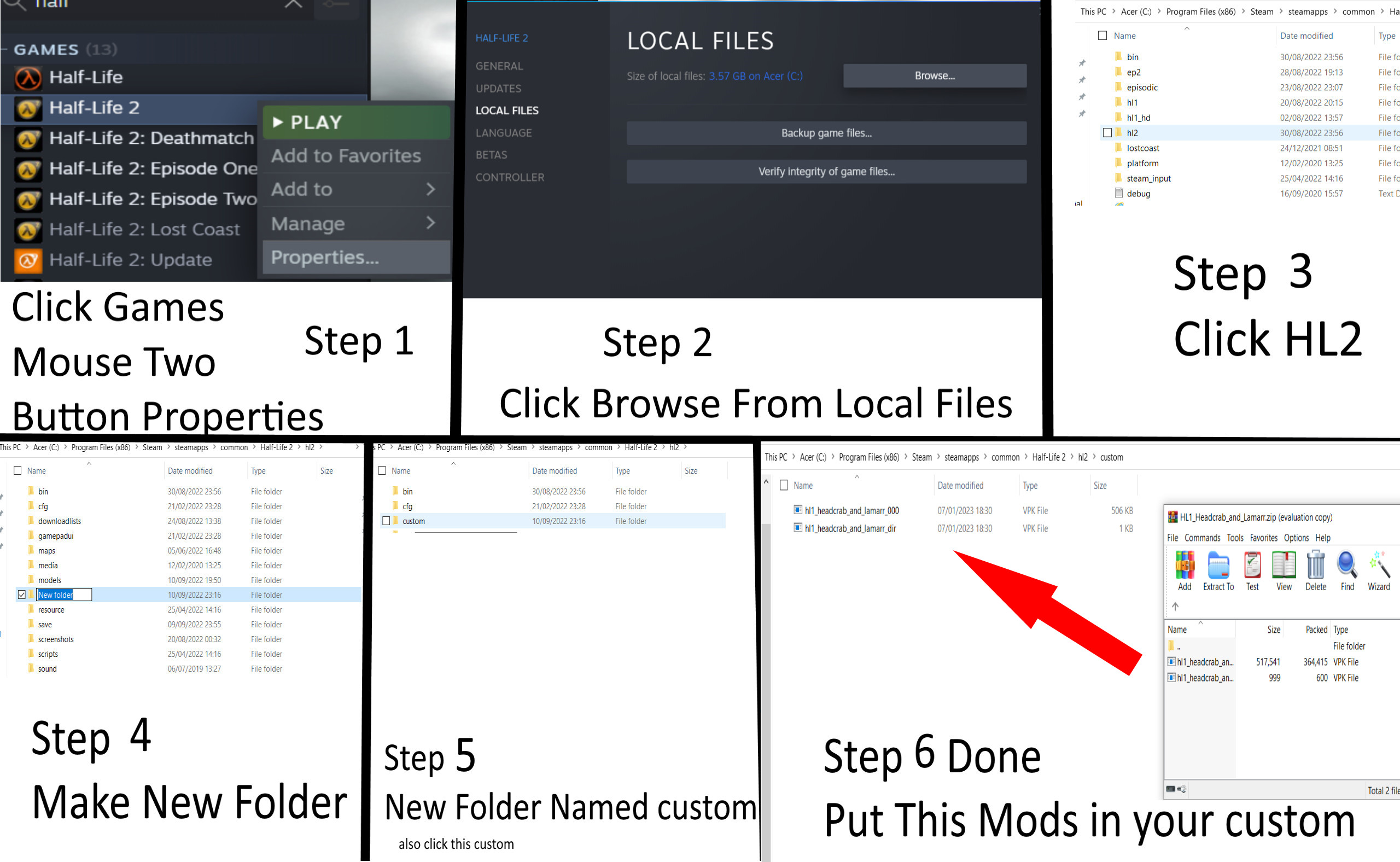Image resolution: width=1400 pixels, height=862 pixels.
Task: Expand the 'Add to' submenu arrow
Action: (431, 189)
